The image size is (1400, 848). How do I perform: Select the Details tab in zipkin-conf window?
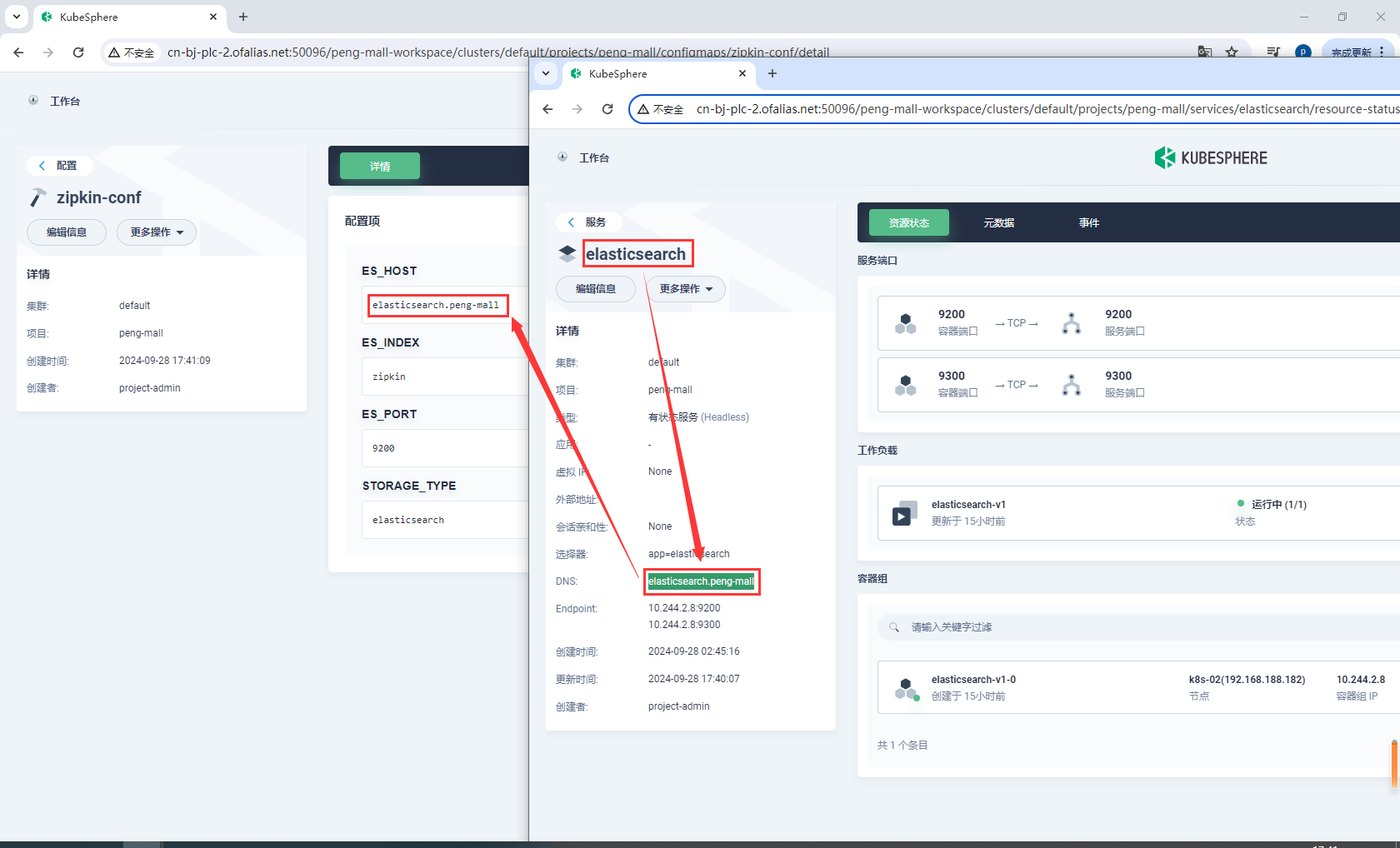coord(380,166)
